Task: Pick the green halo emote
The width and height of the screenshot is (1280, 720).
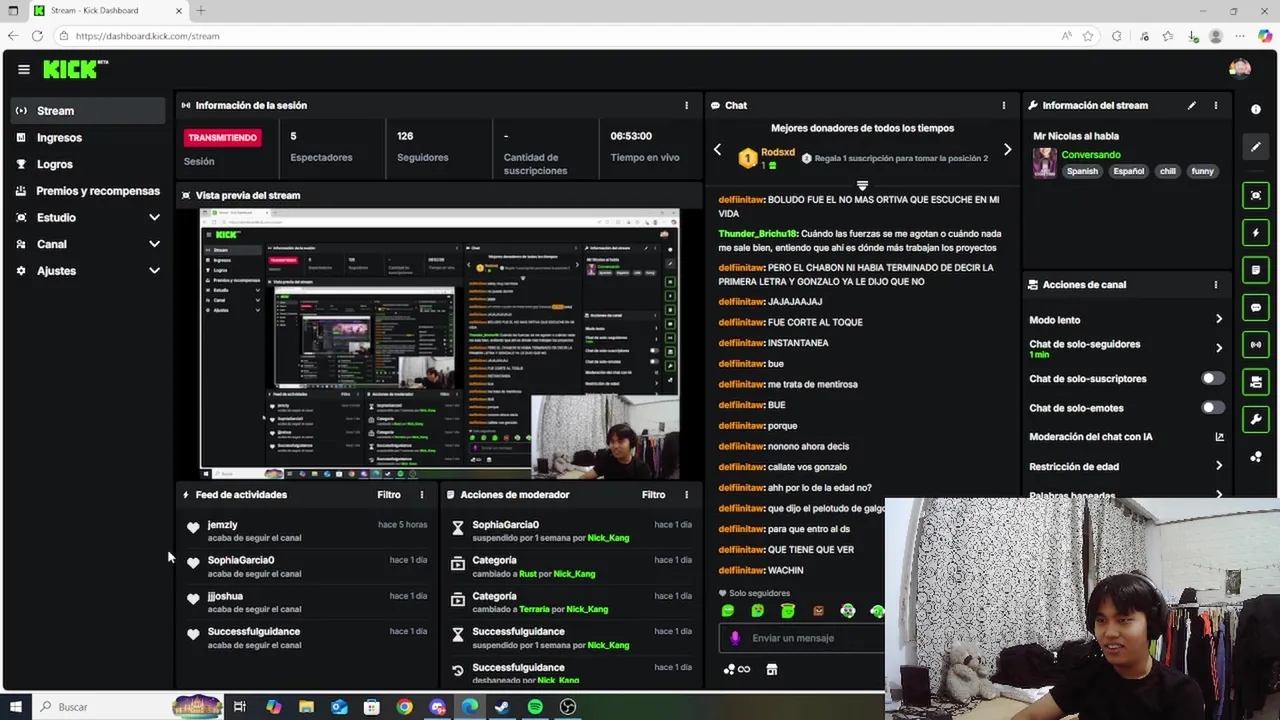Action: [788, 611]
